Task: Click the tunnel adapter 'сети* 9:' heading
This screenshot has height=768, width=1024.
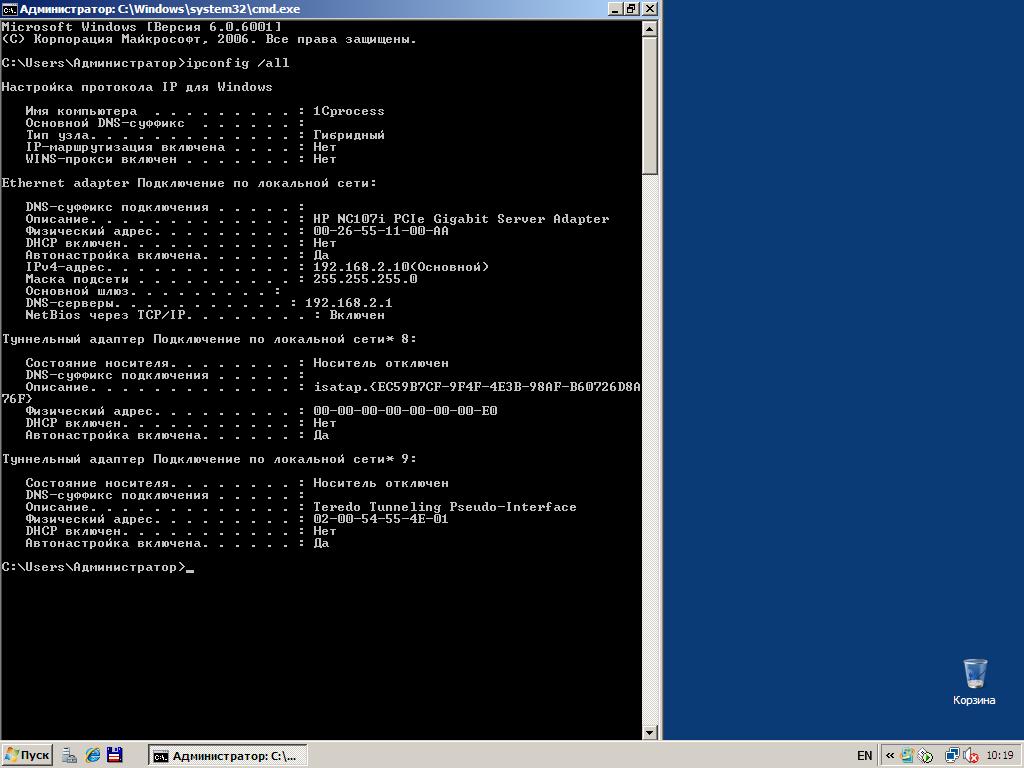Action: 209,460
